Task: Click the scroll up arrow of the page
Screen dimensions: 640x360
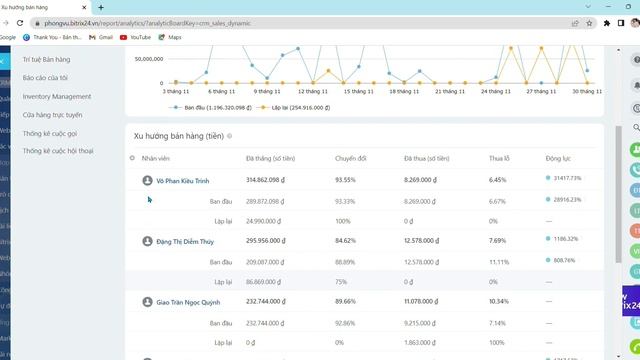Action: tap(618, 50)
